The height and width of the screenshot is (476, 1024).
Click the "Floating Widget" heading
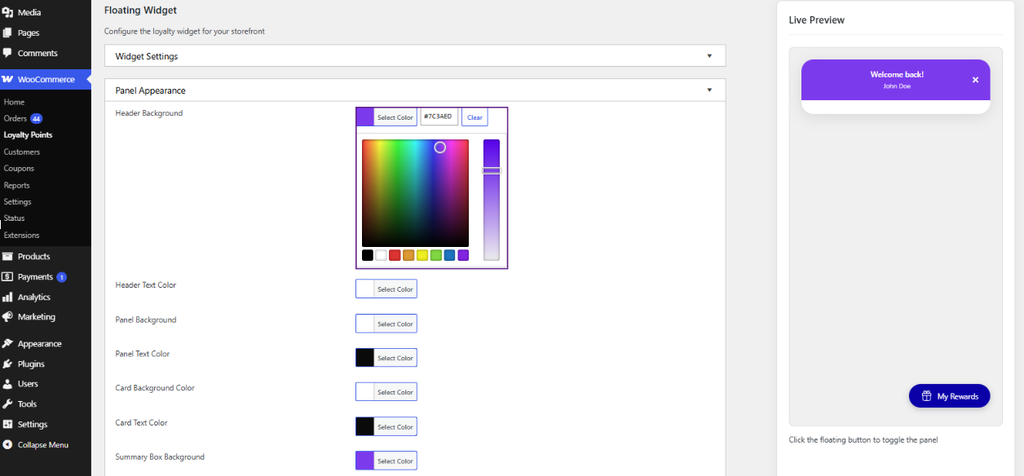(x=140, y=10)
